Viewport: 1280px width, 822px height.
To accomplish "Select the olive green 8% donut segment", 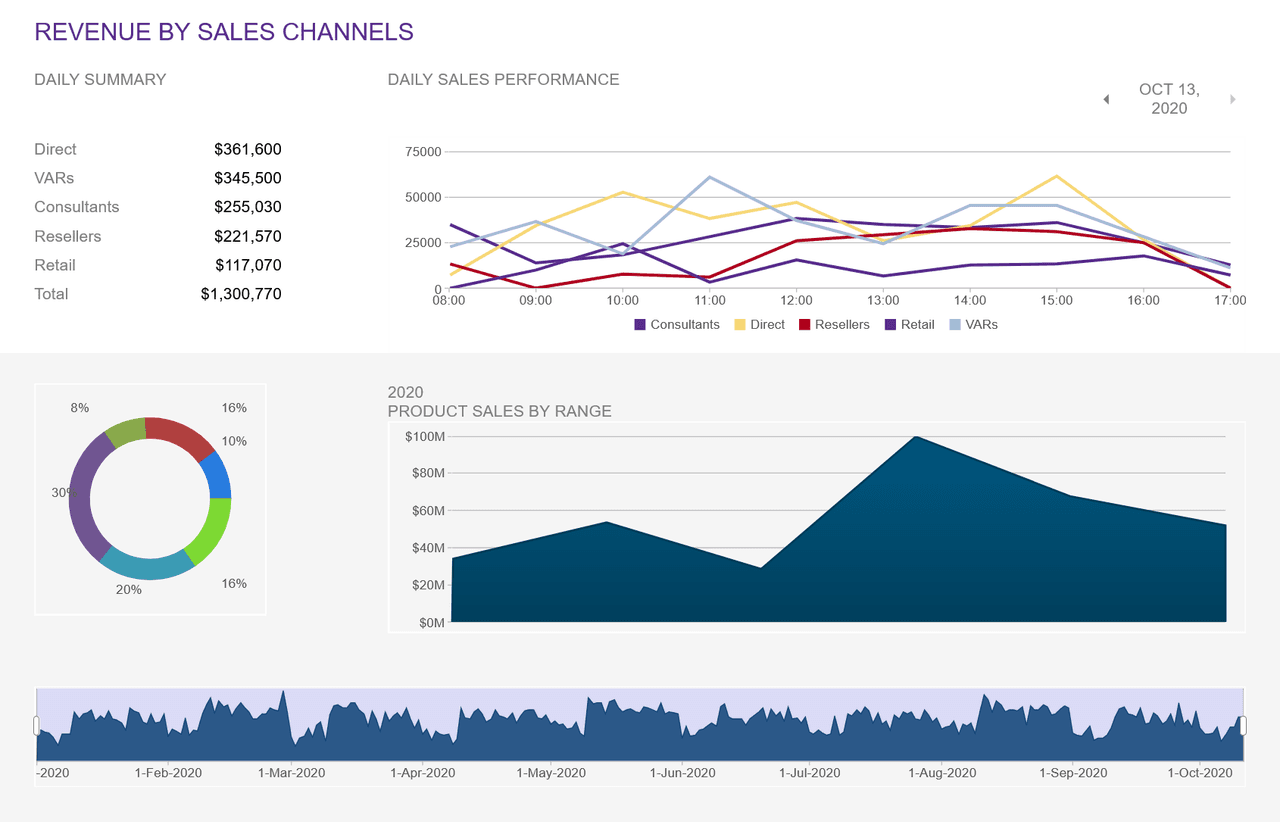I will point(126,431).
